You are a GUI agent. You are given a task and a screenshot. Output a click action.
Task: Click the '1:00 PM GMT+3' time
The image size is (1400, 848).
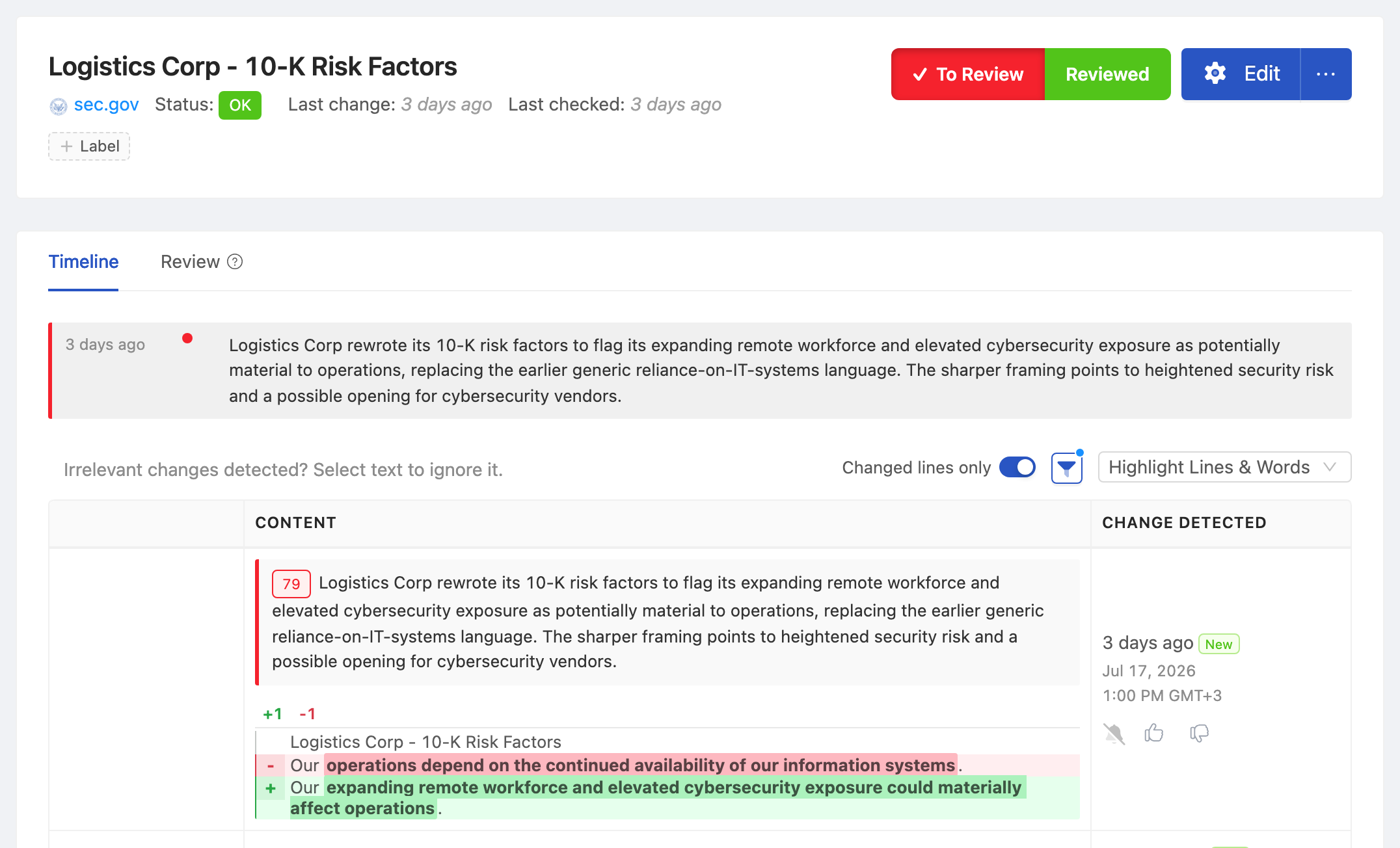pyautogui.click(x=1162, y=696)
